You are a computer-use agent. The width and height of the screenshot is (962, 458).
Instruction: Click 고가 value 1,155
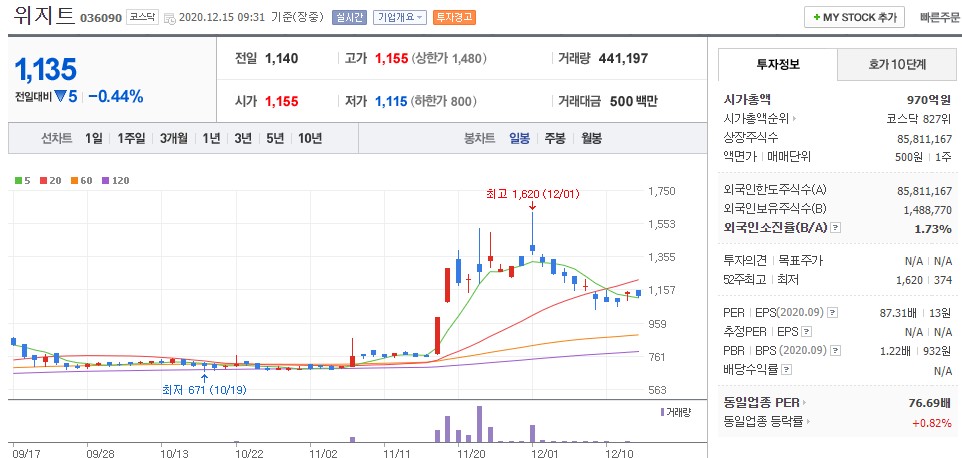[x=391, y=59]
